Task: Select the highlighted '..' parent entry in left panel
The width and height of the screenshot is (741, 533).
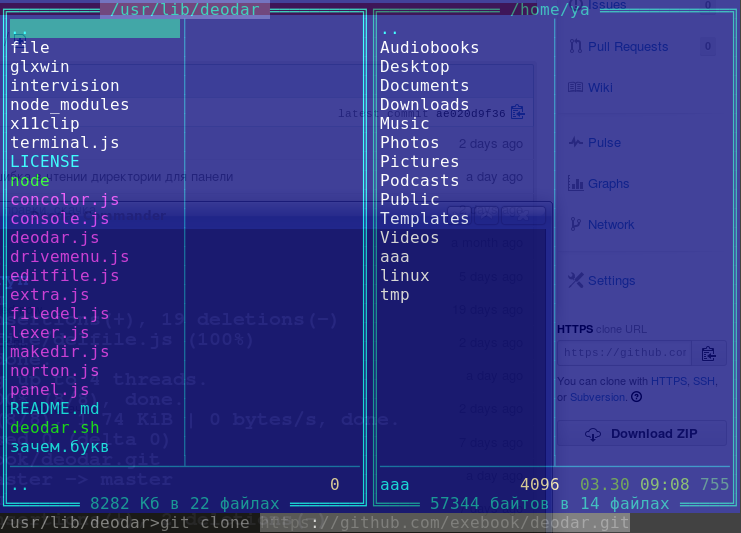Action: tap(95, 29)
